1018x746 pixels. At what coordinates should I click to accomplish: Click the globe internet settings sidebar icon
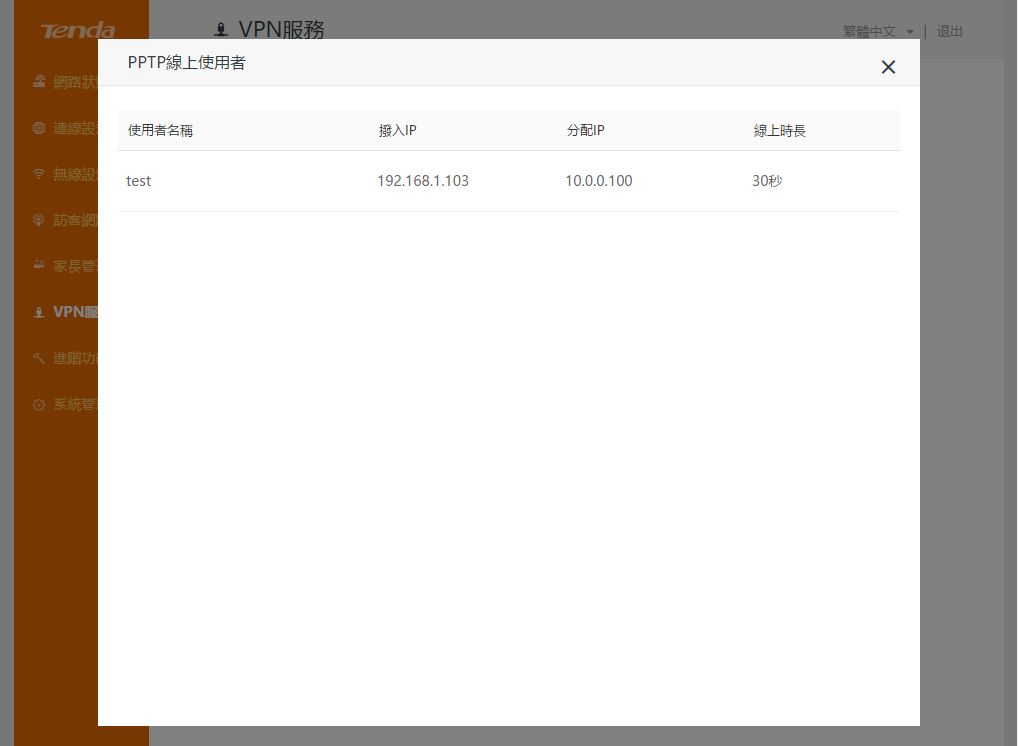[39, 128]
